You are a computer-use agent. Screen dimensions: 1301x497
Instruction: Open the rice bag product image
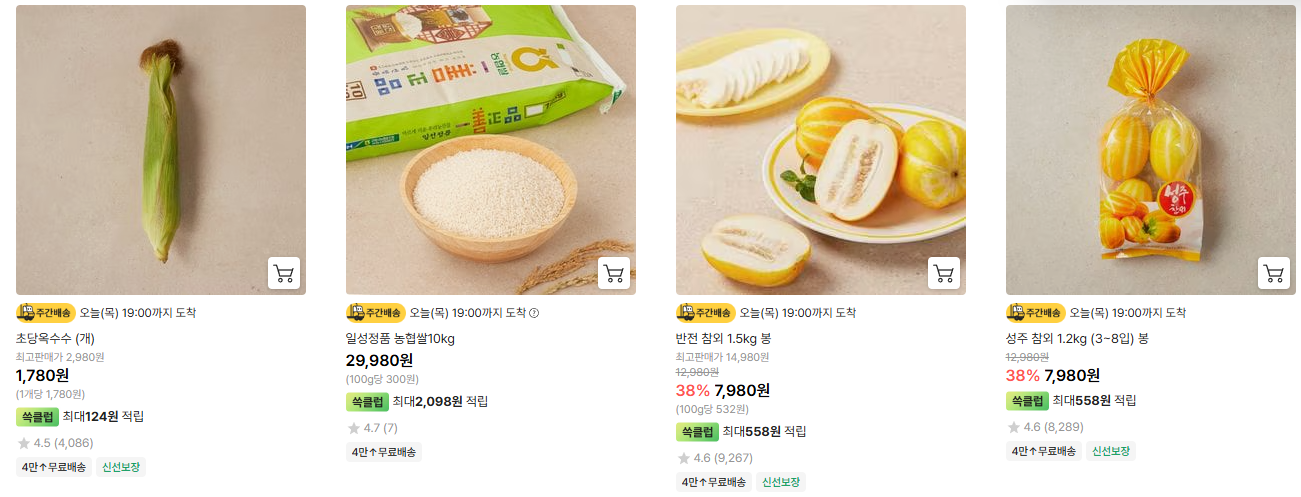pos(491,150)
